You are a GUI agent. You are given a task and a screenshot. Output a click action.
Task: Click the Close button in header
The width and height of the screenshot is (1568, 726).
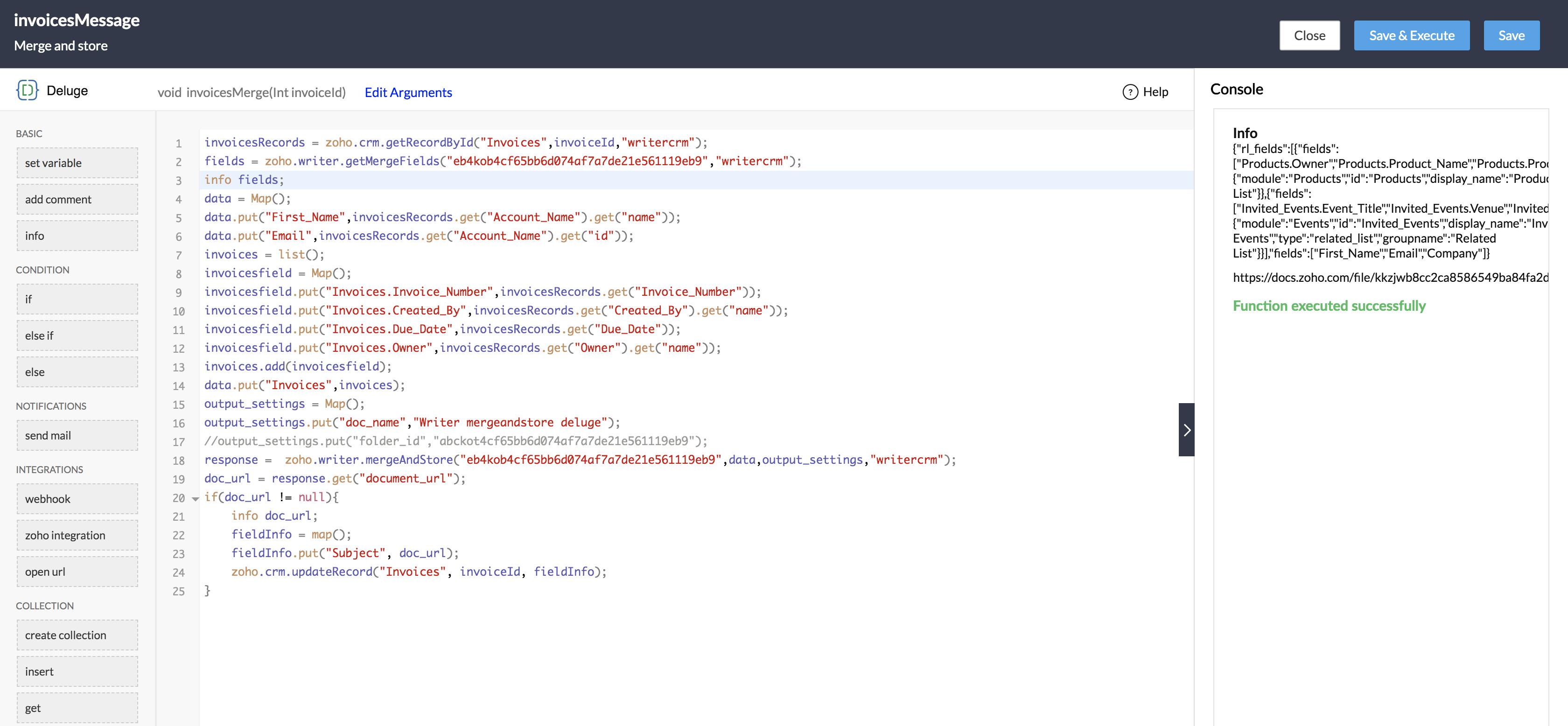pos(1309,35)
